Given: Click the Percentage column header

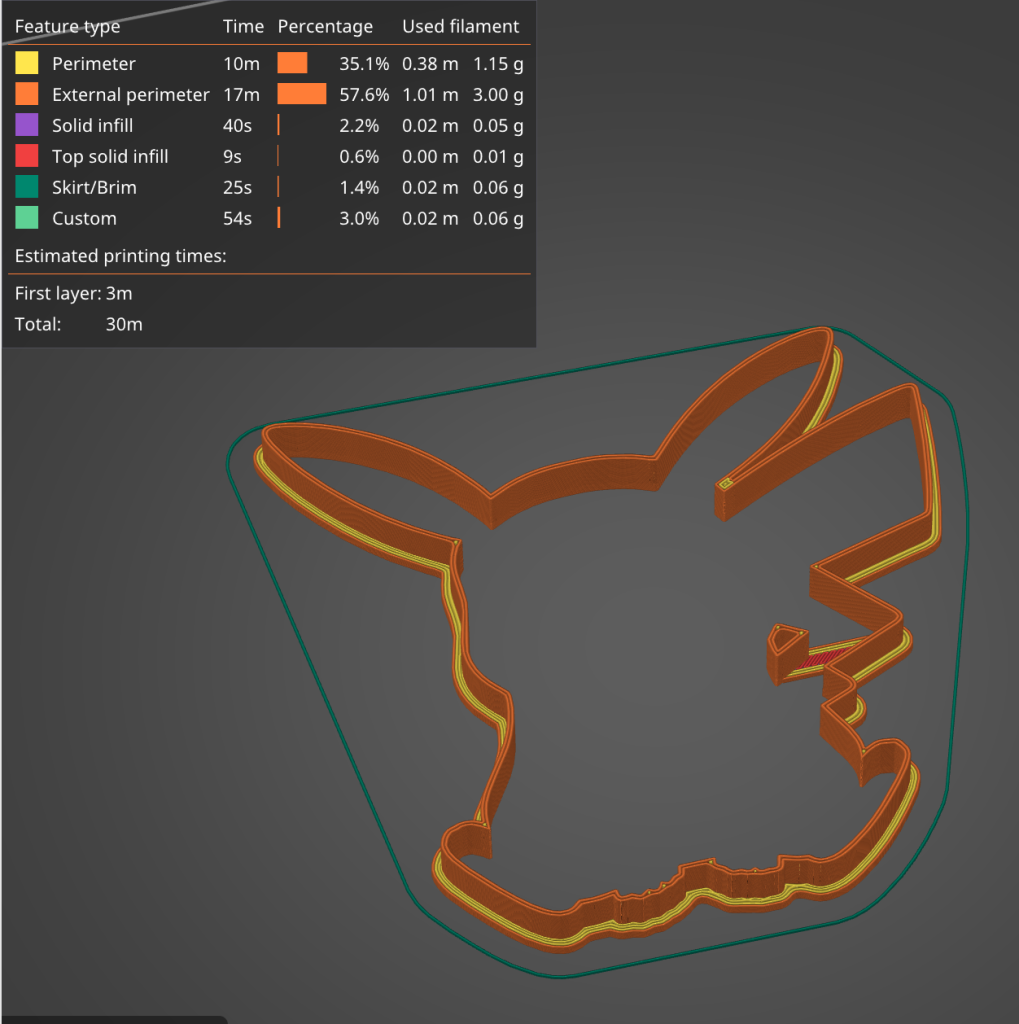Looking at the screenshot, I should click(325, 26).
